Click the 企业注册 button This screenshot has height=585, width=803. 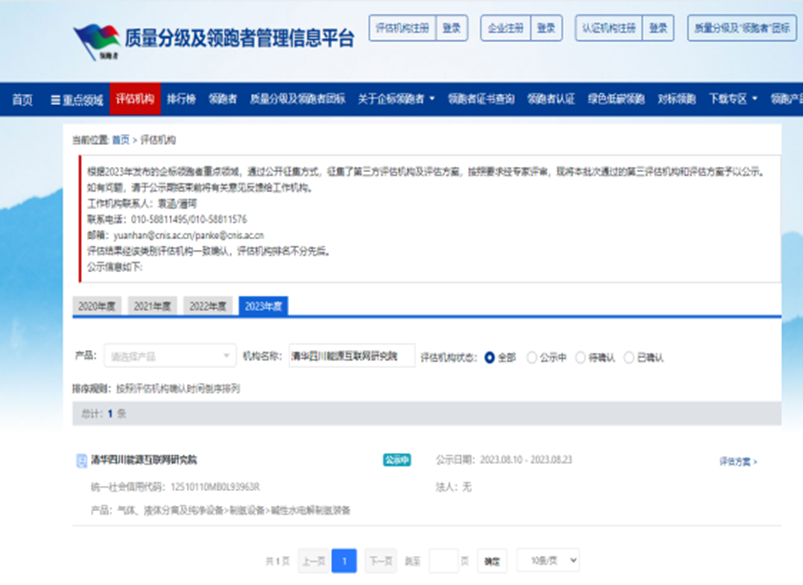(x=505, y=28)
